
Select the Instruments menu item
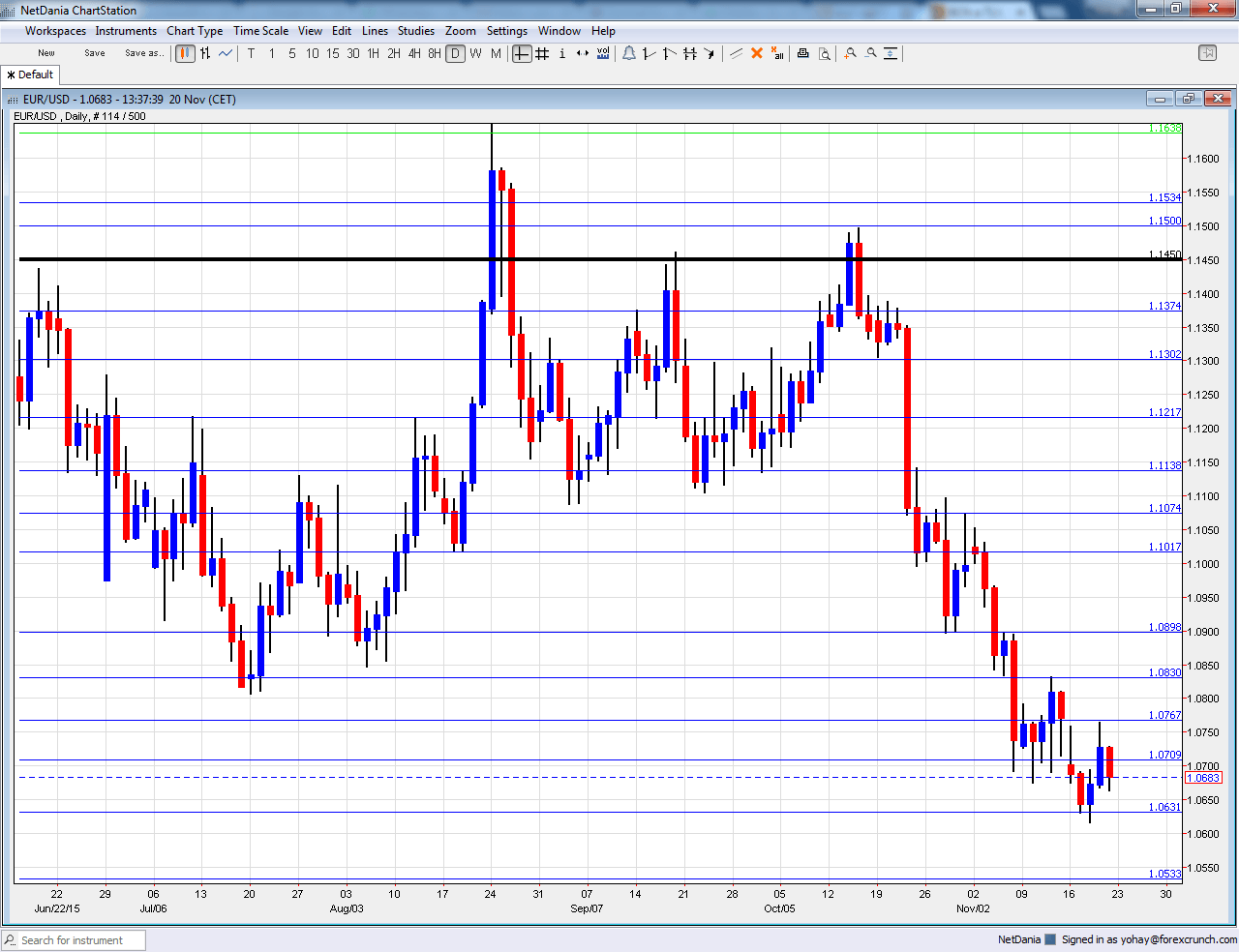pos(126,30)
